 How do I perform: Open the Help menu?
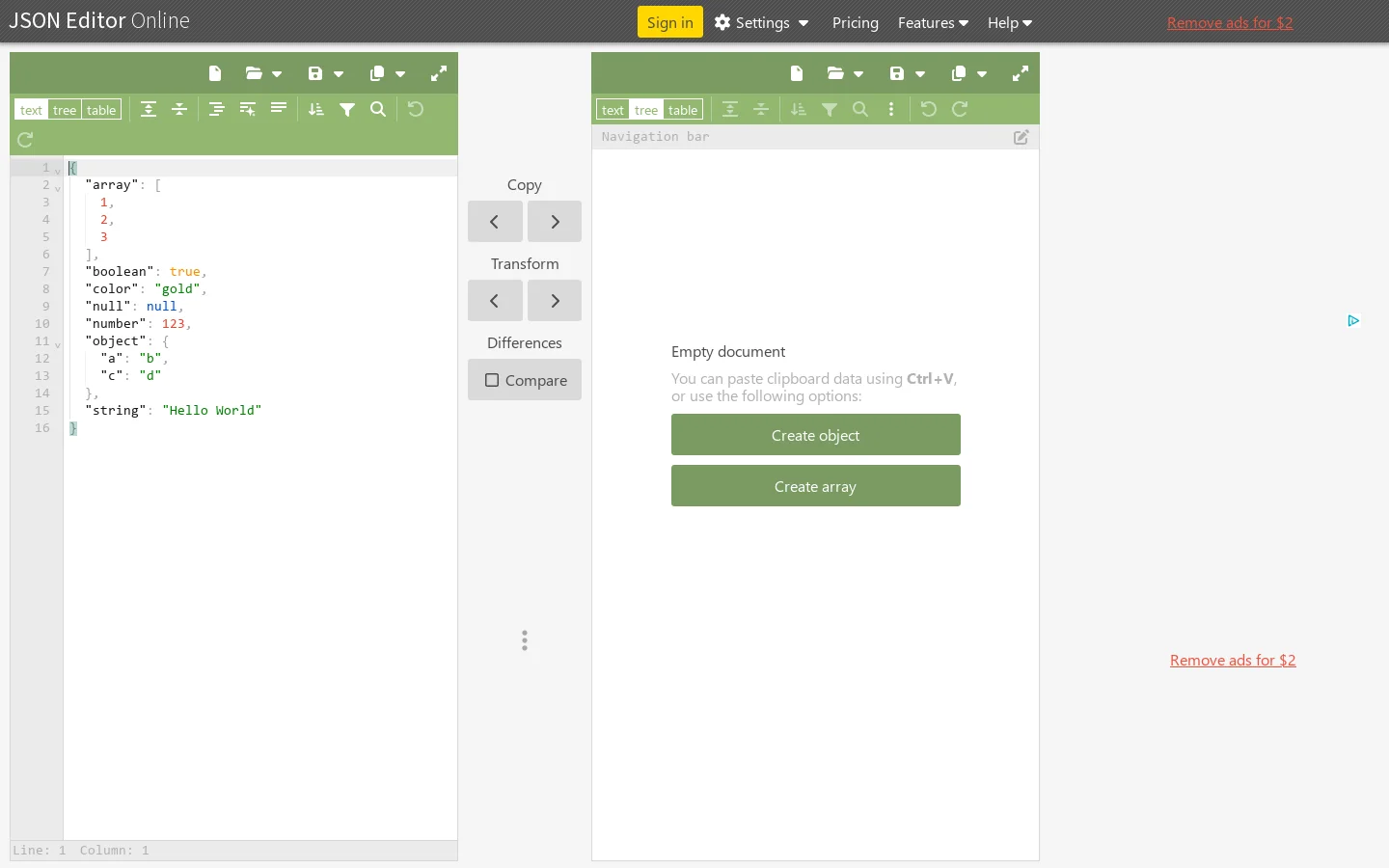[1010, 22]
